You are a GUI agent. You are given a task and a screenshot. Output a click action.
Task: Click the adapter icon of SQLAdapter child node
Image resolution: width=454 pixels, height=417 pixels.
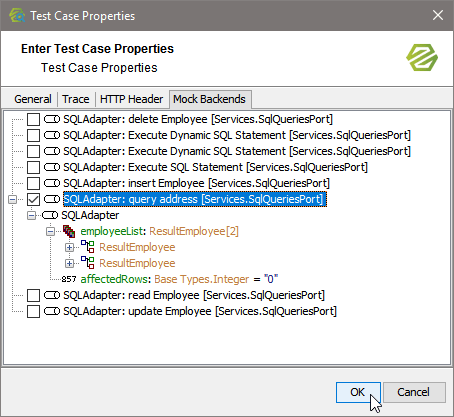click(x=50, y=215)
